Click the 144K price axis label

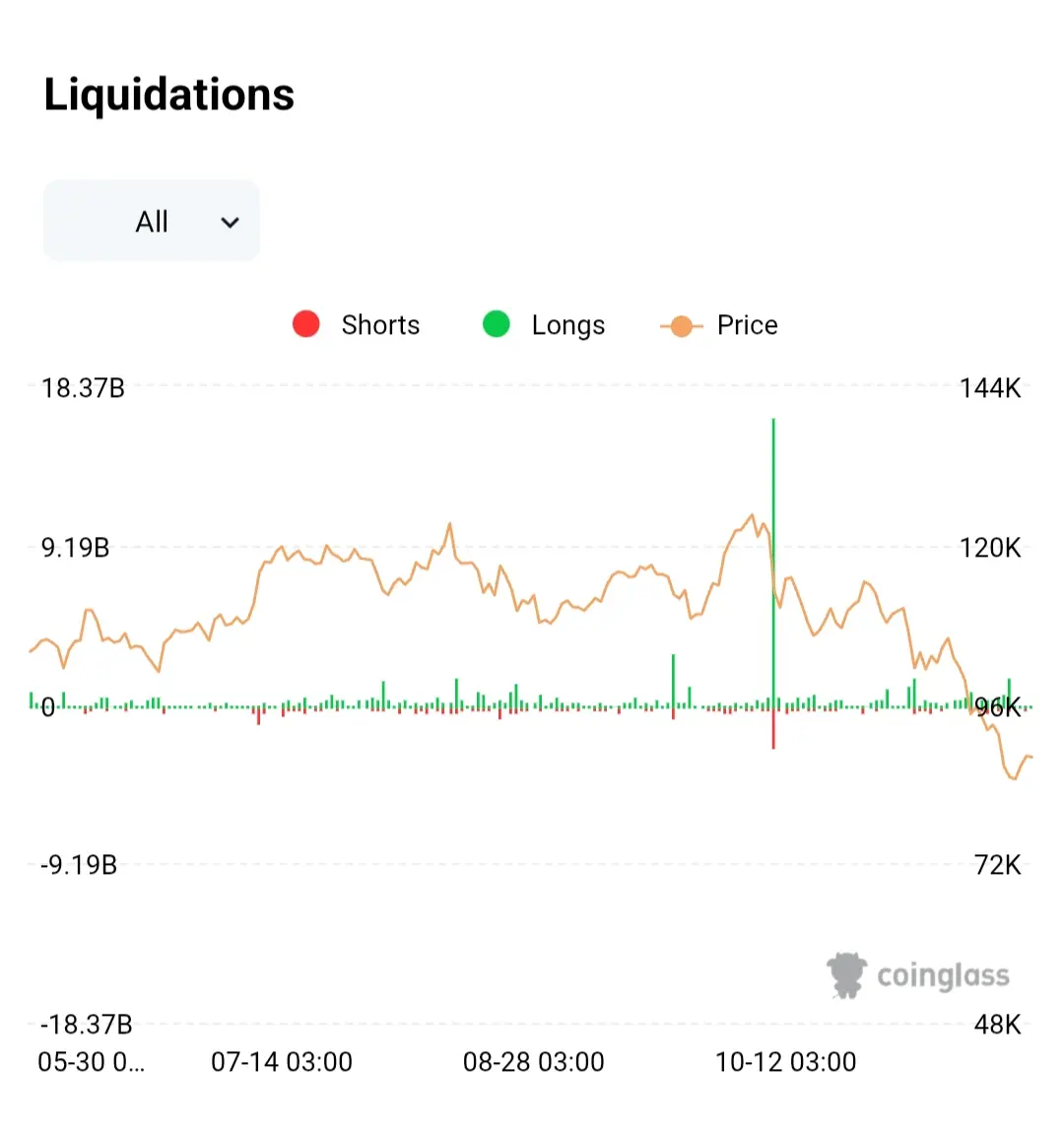click(x=990, y=388)
